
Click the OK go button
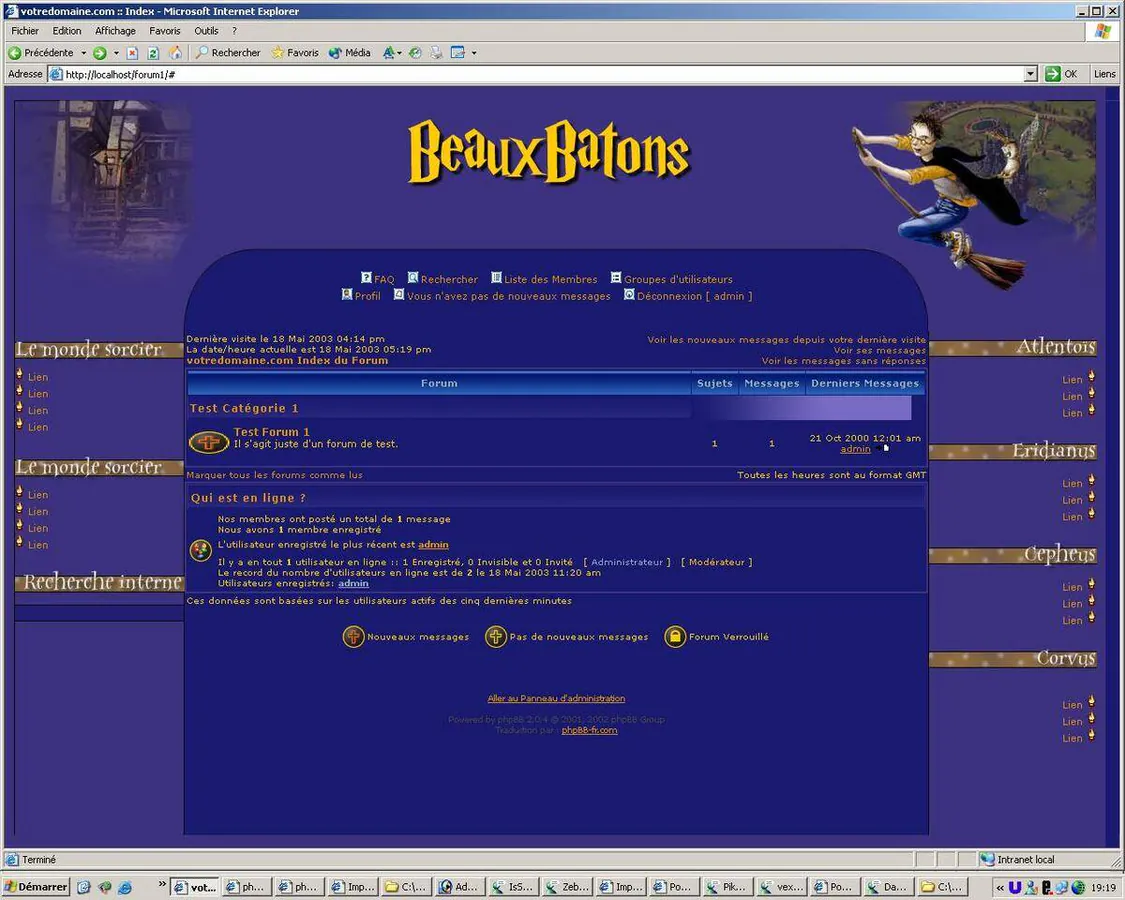[1062, 74]
